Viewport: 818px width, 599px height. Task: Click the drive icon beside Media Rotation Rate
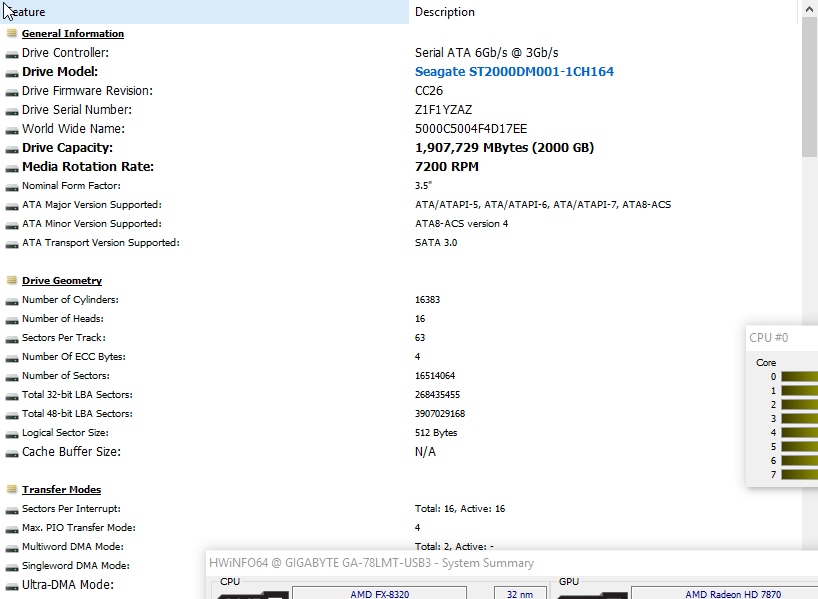point(11,169)
